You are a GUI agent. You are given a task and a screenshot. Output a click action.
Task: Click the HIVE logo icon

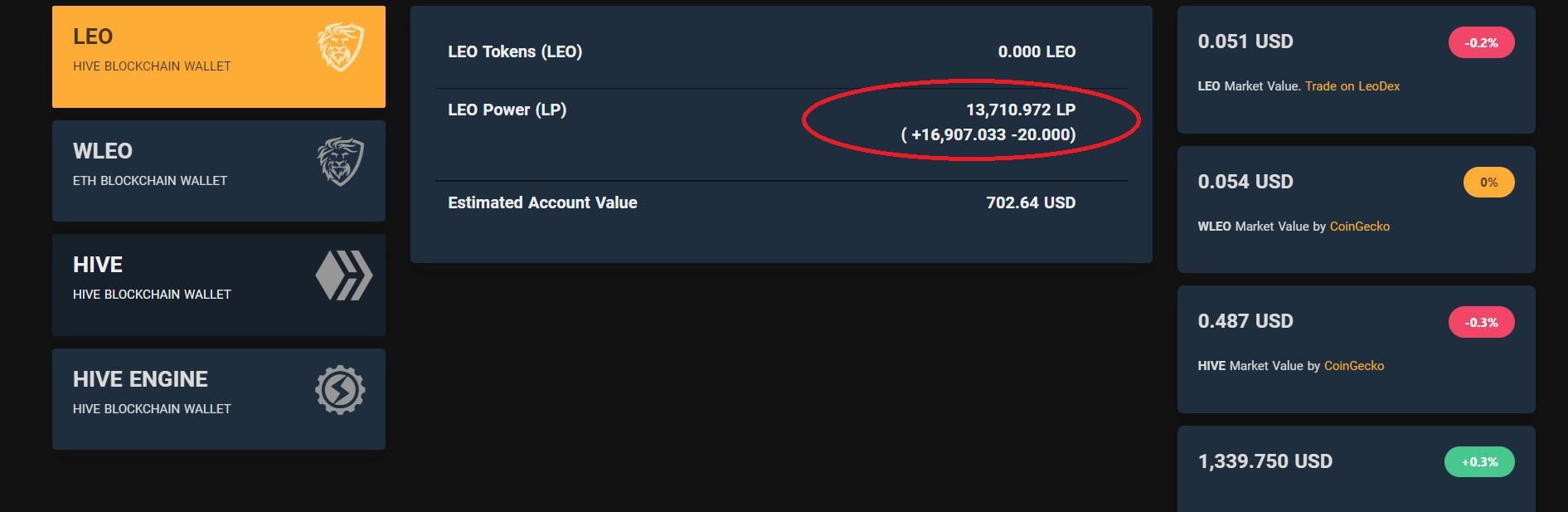tap(343, 276)
